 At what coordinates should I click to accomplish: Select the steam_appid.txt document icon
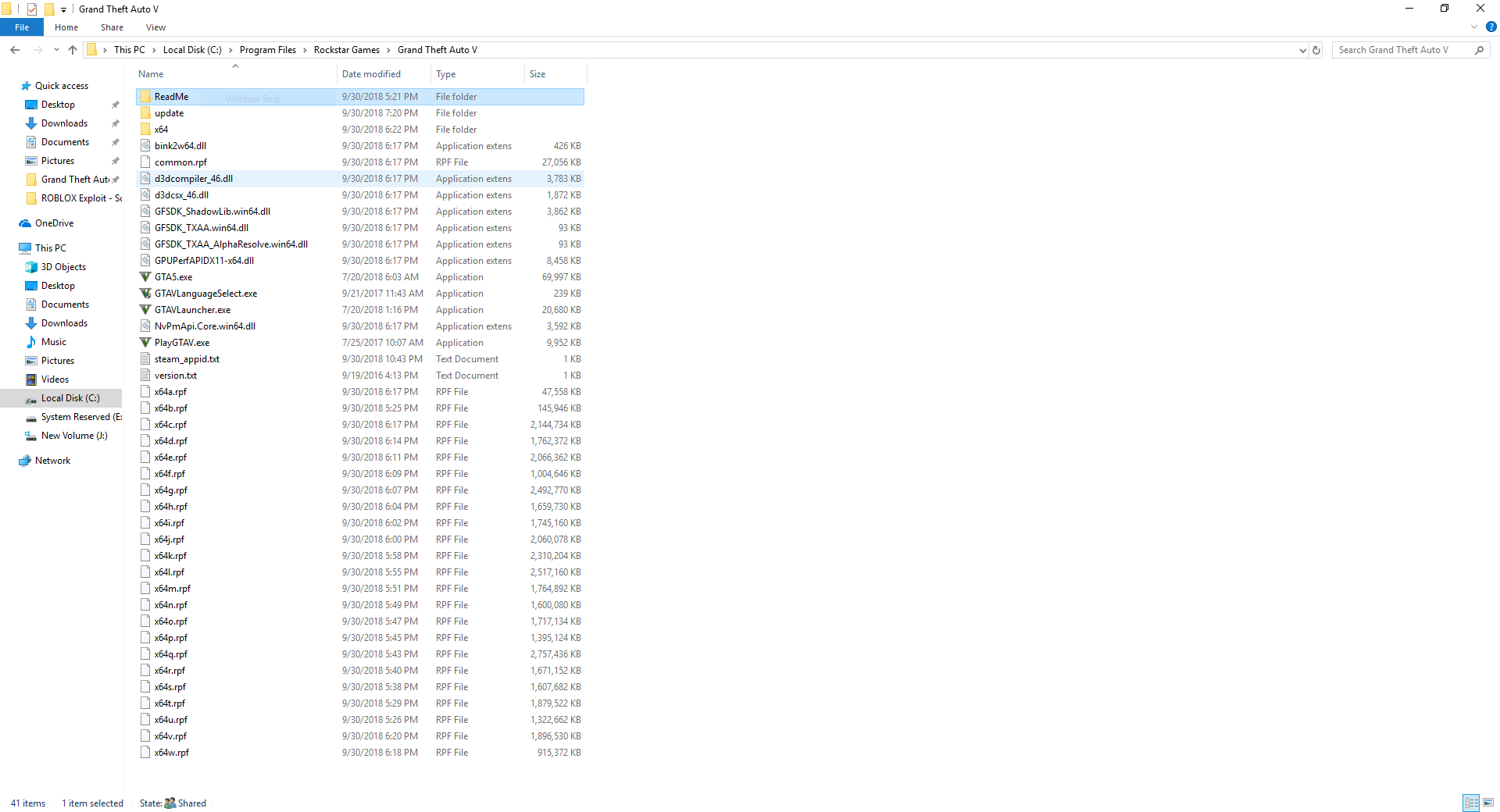tap(145, 359)
